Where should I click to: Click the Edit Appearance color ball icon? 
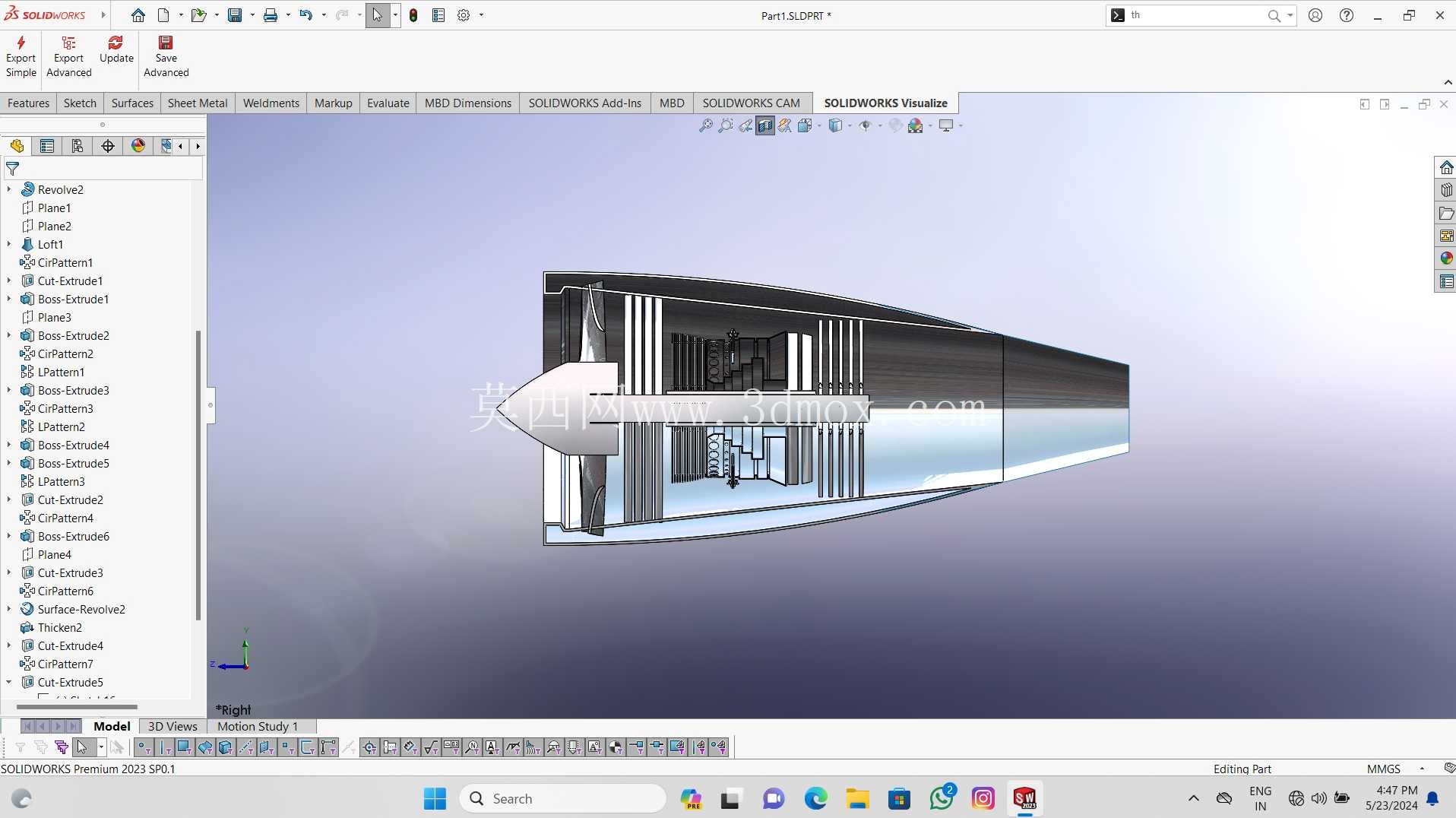coord(916,125)
